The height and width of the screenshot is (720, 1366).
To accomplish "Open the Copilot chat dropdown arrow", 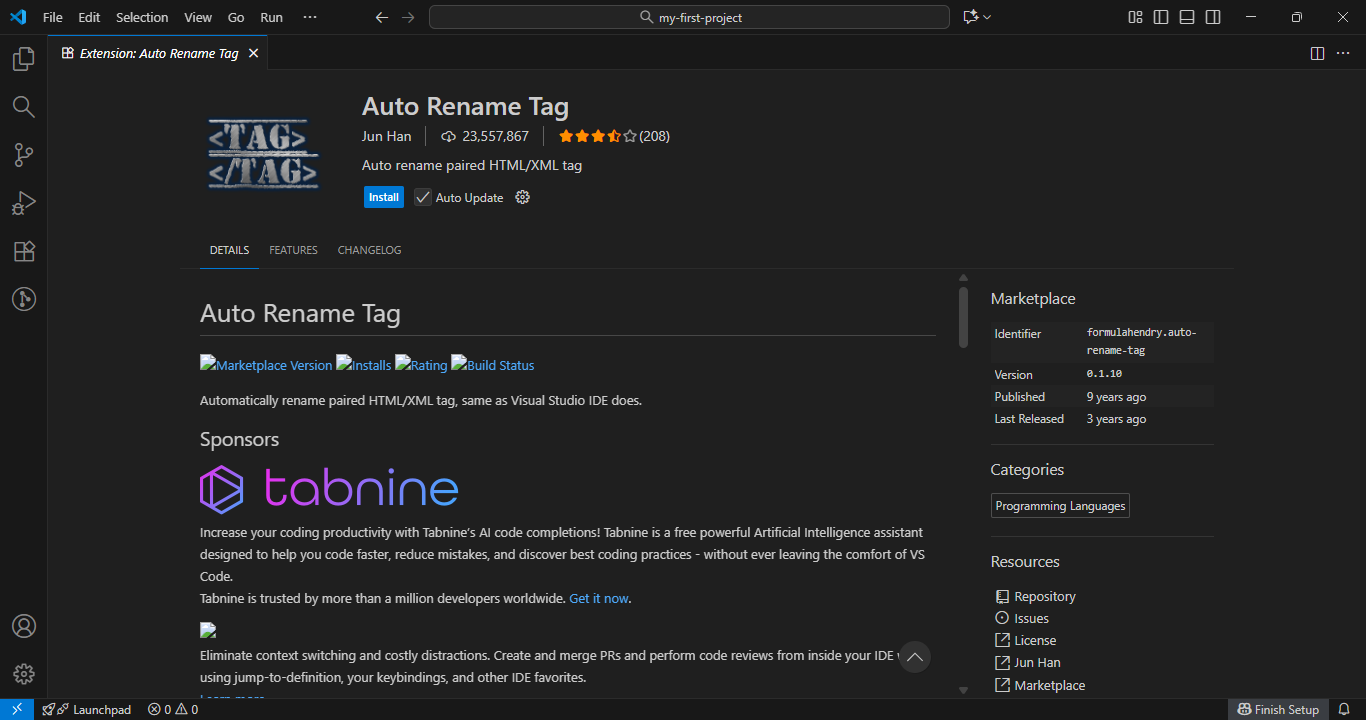I will [x=987, y=17].
